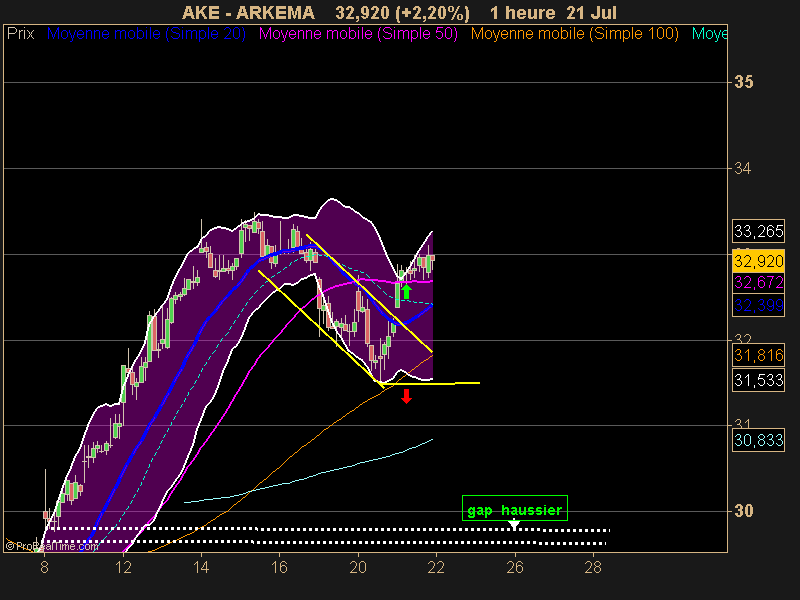Image resolution: width=800 pixels, height=600 pixels.
Task: Click the 'Prix' legend label
Action: coord(20,34)
